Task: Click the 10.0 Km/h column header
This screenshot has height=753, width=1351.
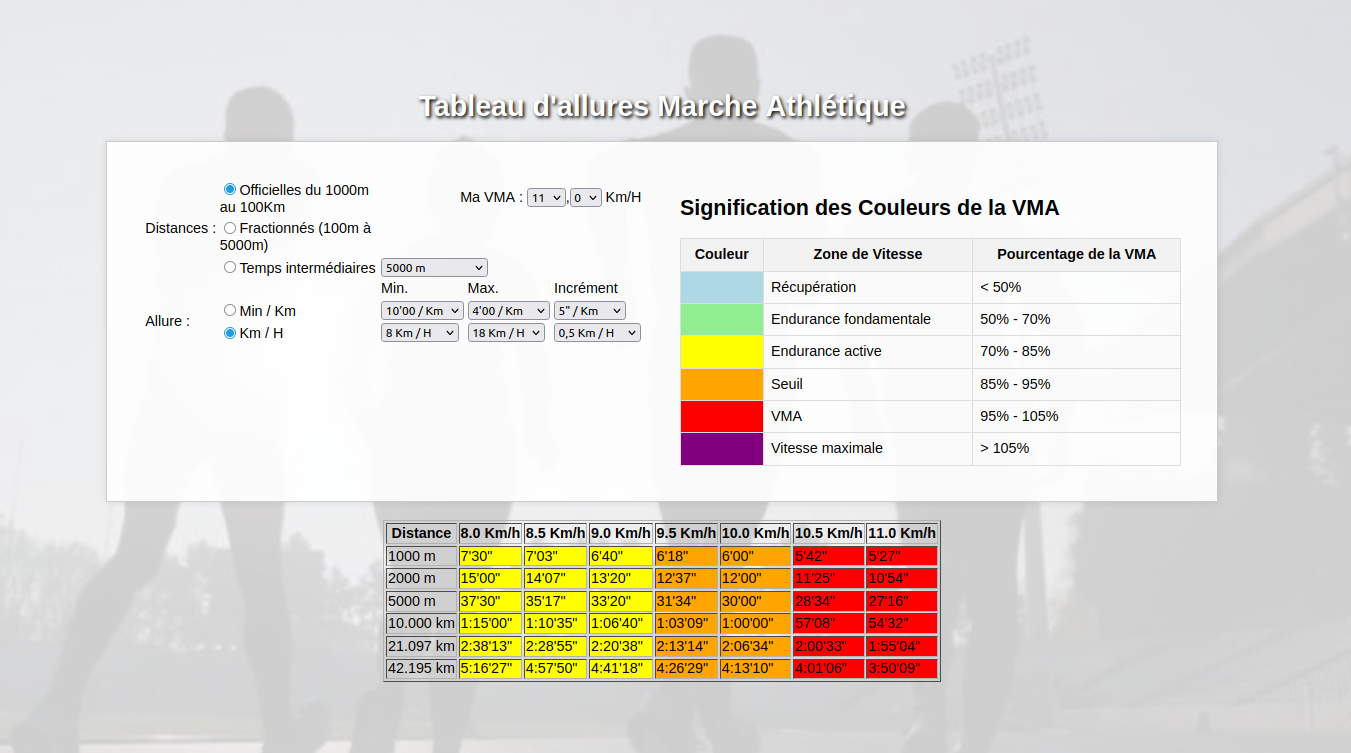Action: pyautogui.click(x=756, y=533)
